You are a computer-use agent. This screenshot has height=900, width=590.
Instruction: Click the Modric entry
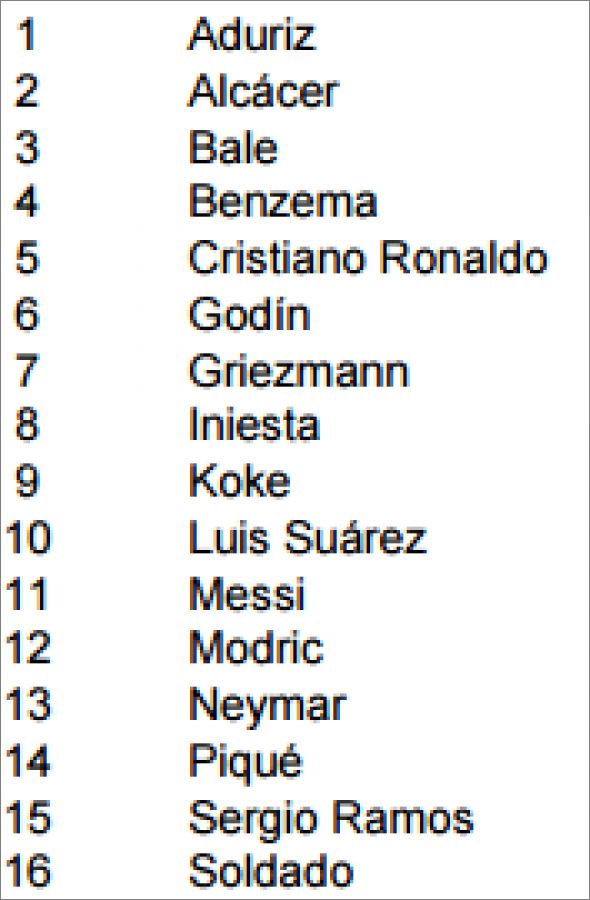256,648
